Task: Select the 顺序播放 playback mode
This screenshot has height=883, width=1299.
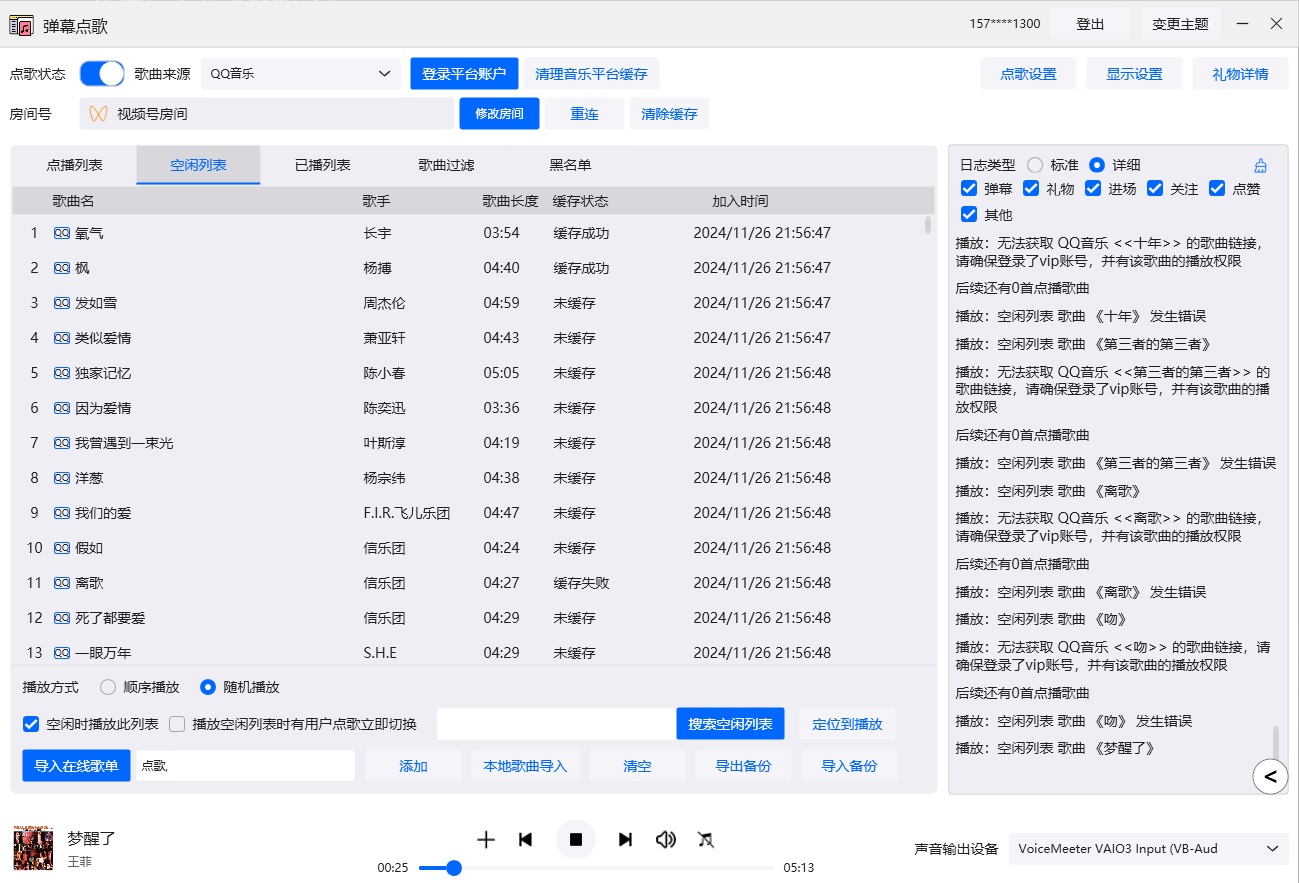Action: click(x=107, y=687)
